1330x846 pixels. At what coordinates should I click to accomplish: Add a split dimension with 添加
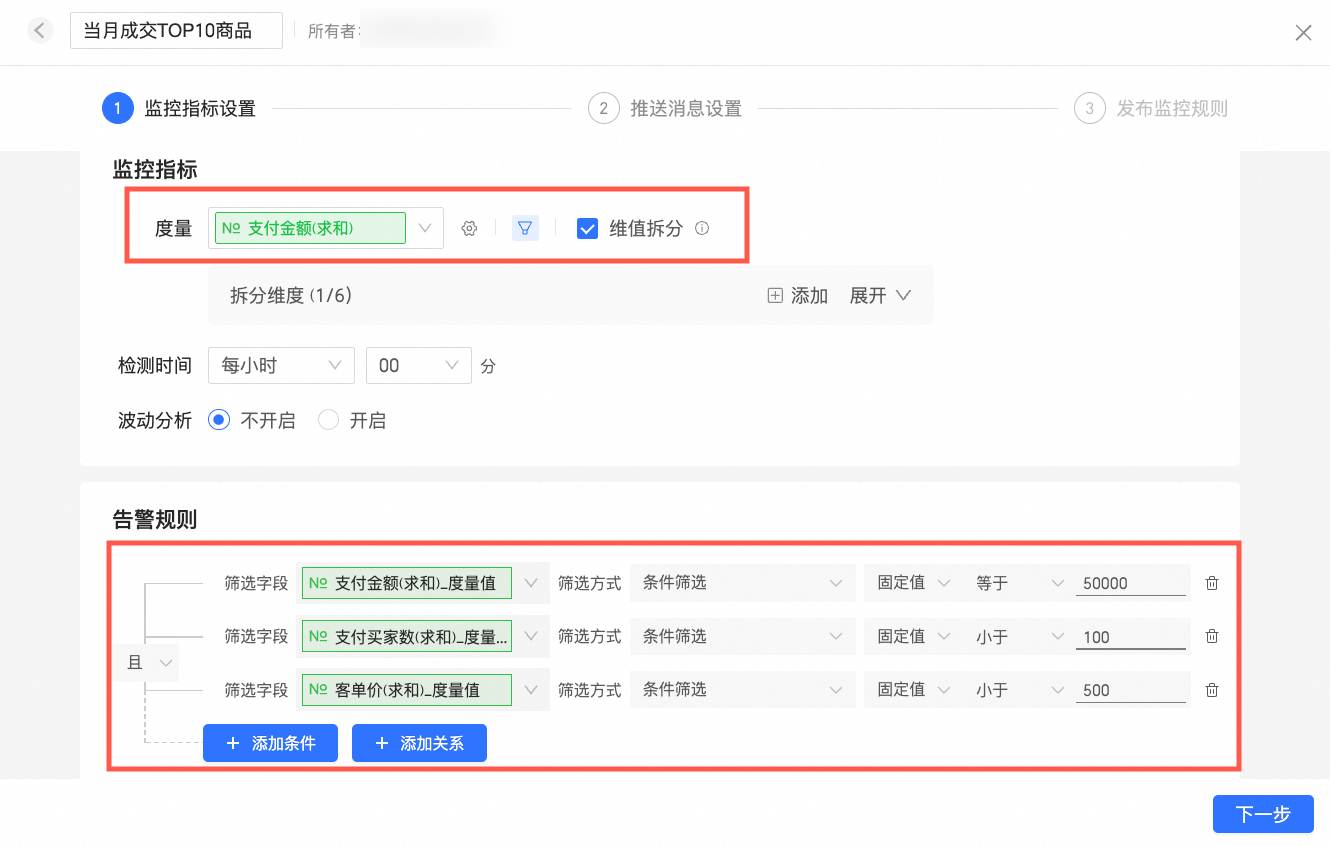tap(798, 295)
